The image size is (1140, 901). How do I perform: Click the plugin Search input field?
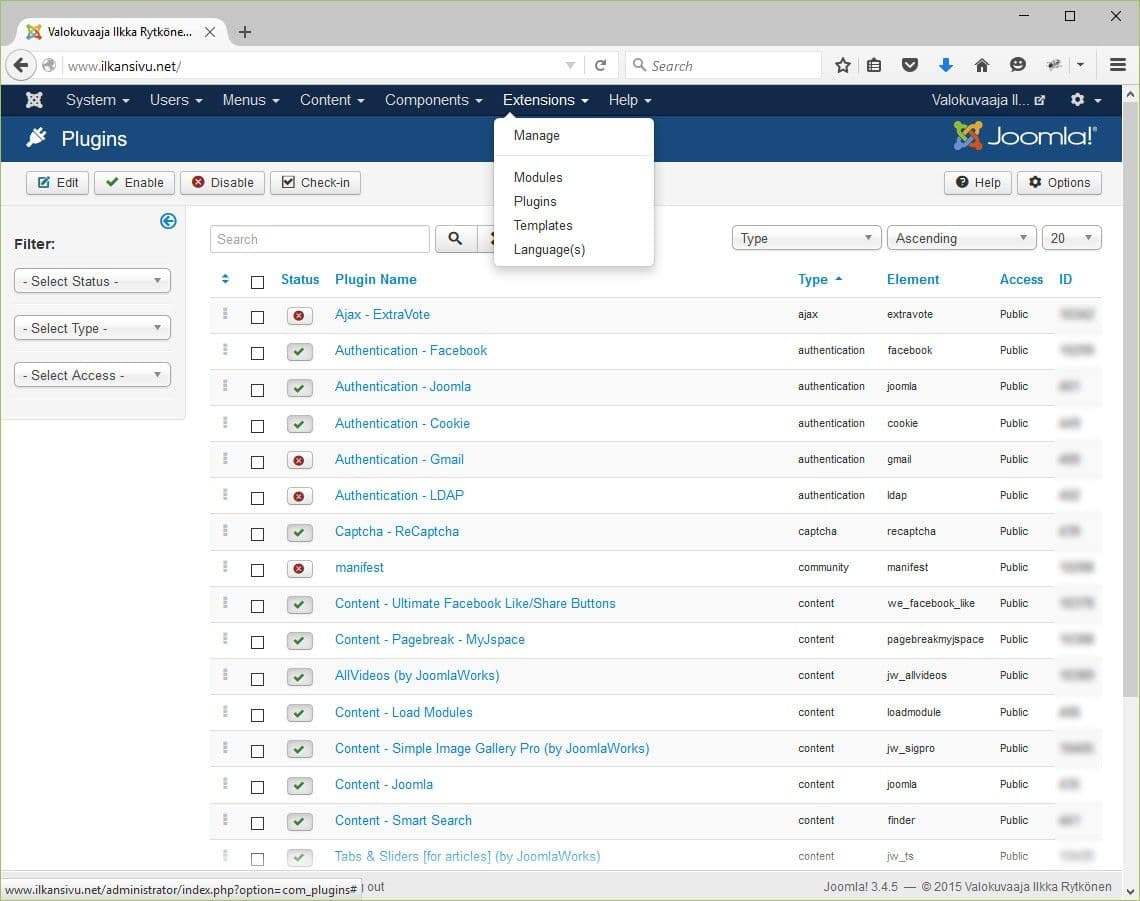(320, 239)
